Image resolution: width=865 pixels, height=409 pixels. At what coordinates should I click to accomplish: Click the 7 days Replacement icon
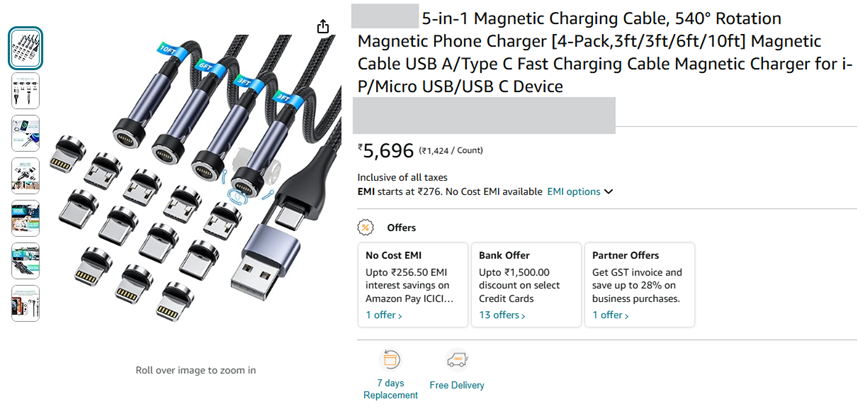390,360
